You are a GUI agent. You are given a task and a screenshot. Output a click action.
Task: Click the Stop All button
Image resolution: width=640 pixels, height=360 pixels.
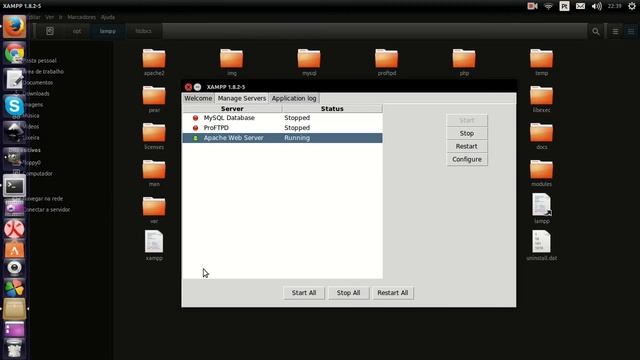click(x=348, y=293)
